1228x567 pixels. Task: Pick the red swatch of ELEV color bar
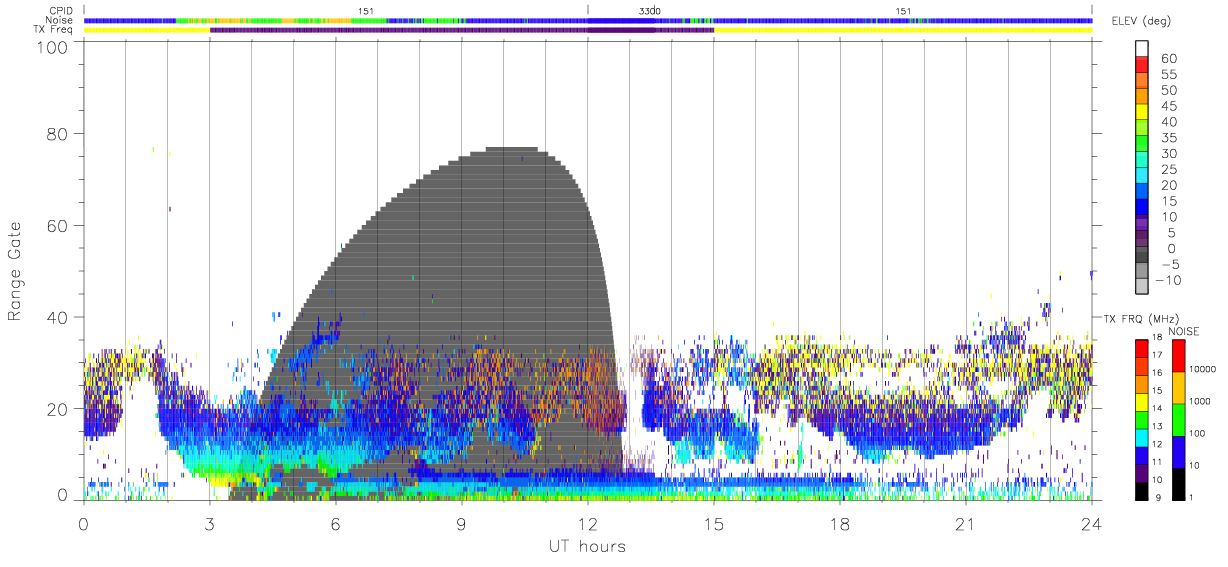[x=1143, y=65]
